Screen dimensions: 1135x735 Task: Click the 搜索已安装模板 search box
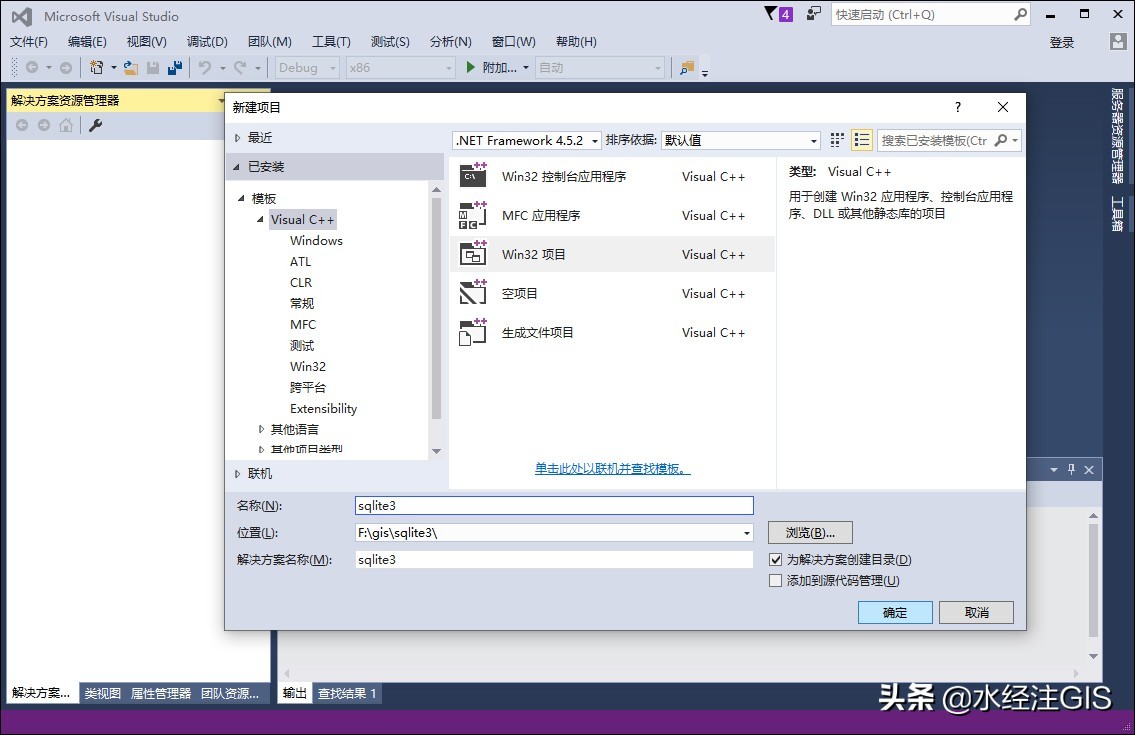click(x=949, y=140)
